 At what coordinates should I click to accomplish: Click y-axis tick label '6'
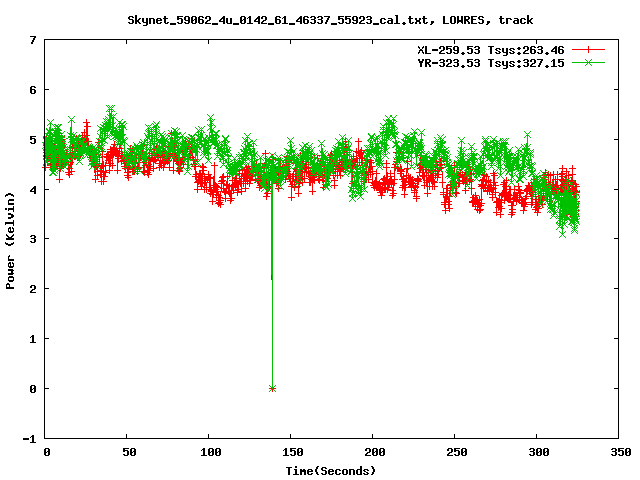click(33, 90)
